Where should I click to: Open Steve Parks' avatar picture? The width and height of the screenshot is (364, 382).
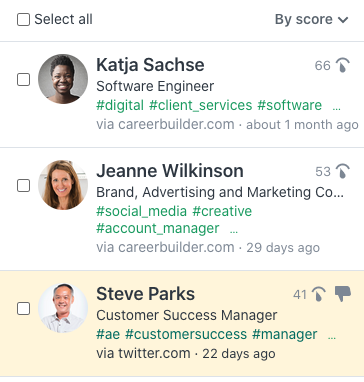(63, 308)
